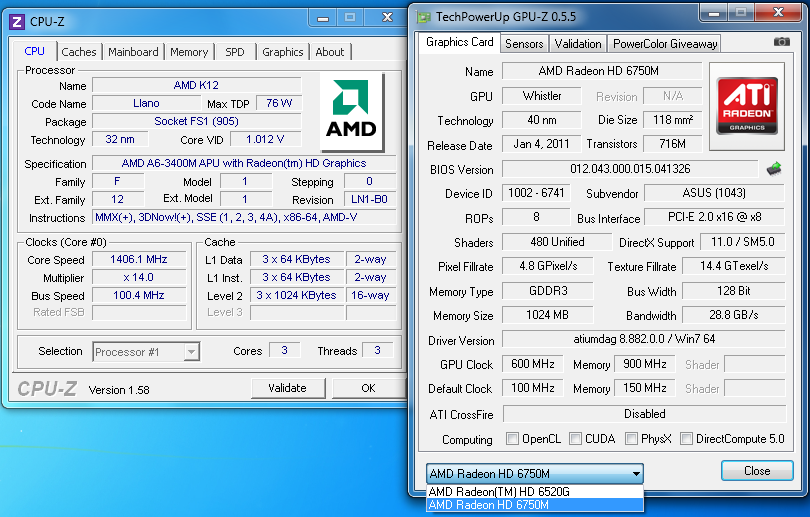Open the Memory tab in CPU-Z
The image size is (810, 517).
point(189,52)
